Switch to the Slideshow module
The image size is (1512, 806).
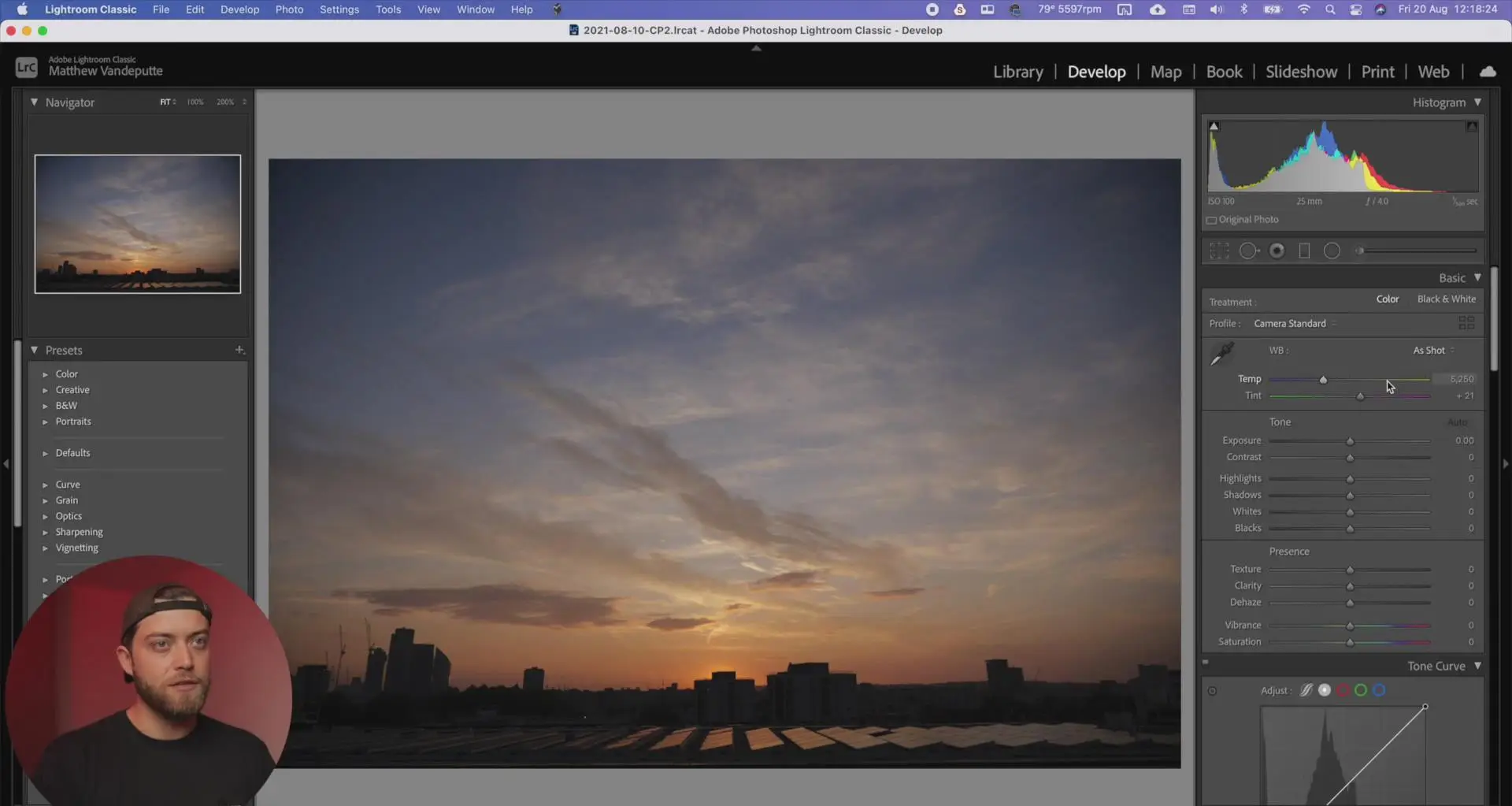pos(1301,72)
